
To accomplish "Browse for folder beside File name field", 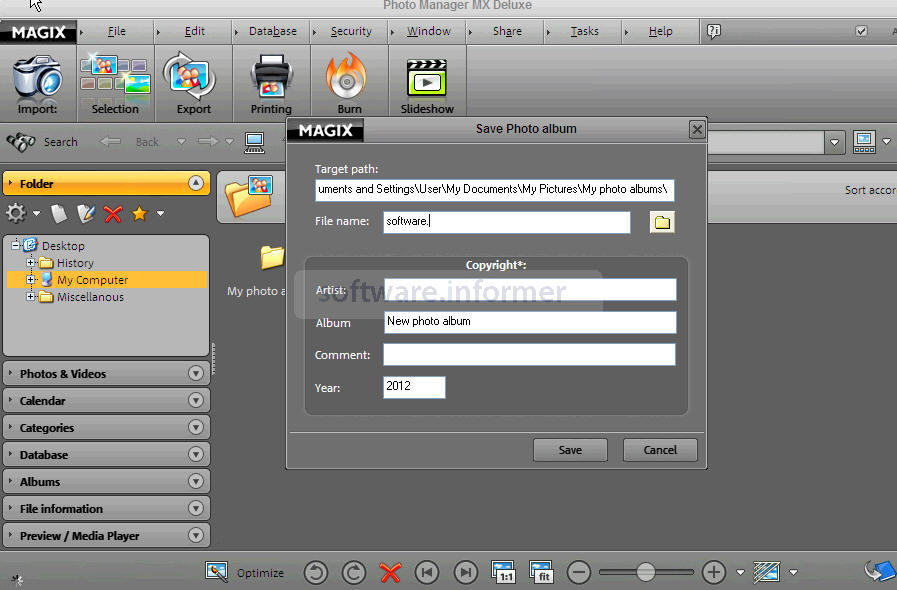I will coord(662,222).
